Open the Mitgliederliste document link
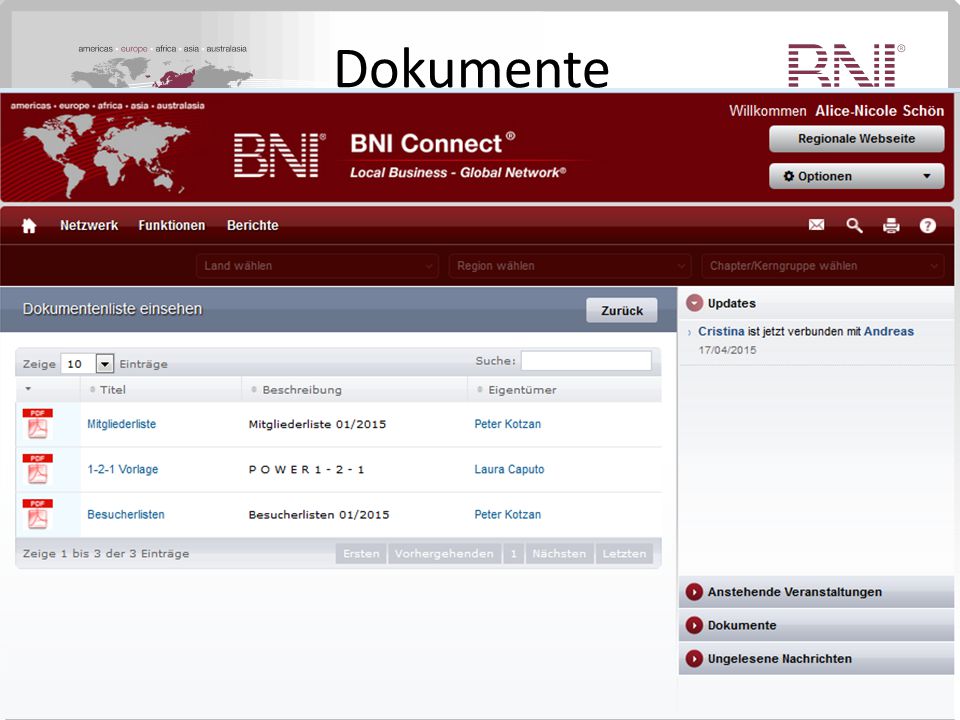960x720 pixels. [121, 424]
